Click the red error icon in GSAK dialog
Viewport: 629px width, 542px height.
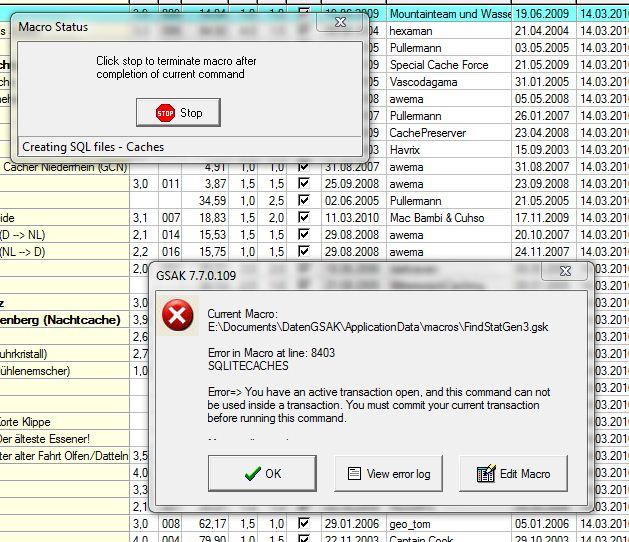[177, 315]
